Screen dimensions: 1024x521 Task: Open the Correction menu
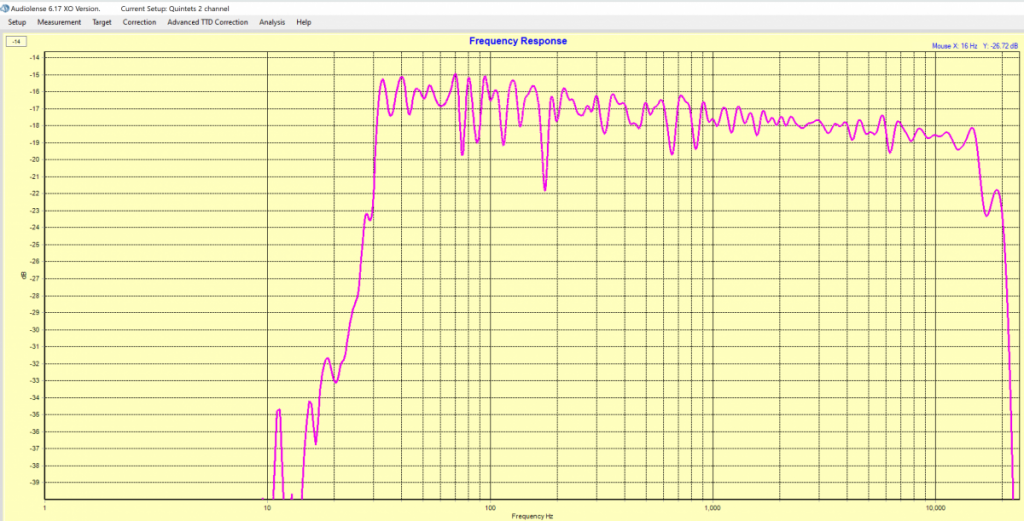tap(140, 22)
